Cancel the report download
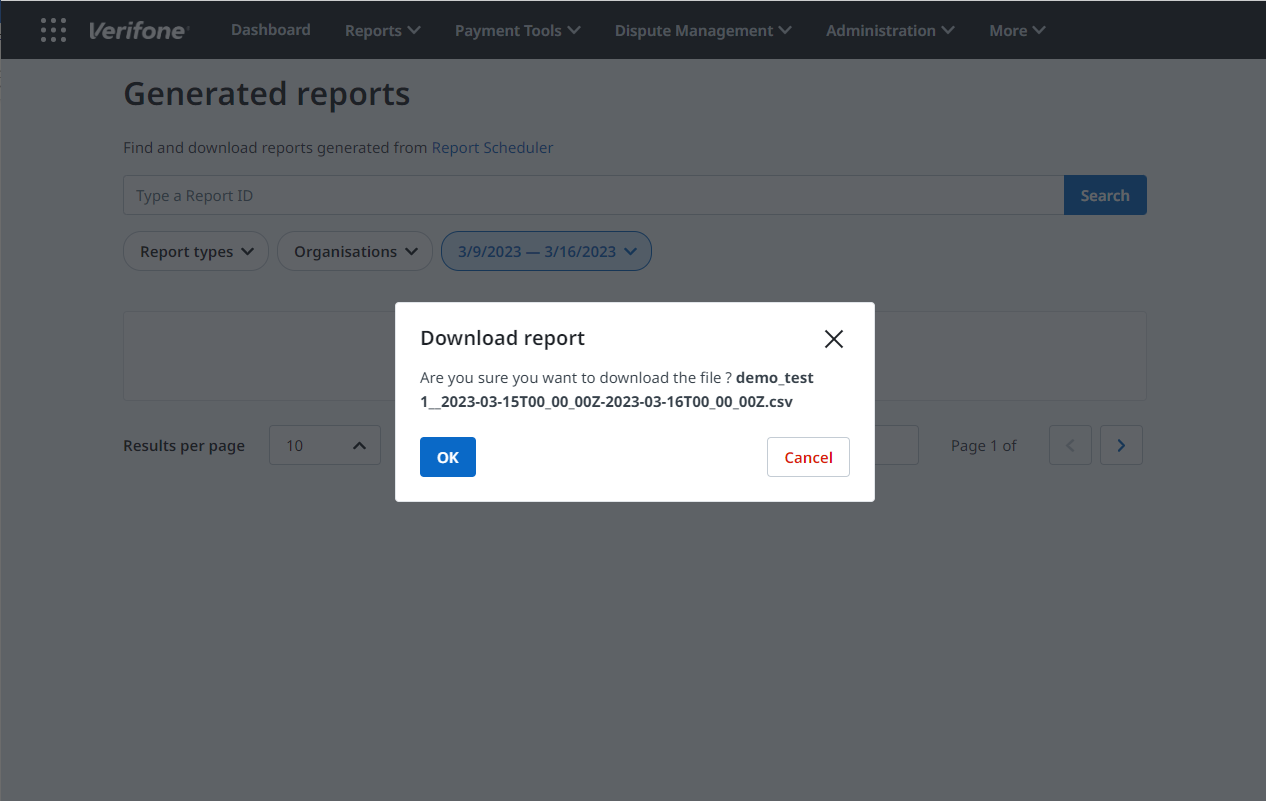The width and height of the screenshot is (1266, 801). [808, 457]
